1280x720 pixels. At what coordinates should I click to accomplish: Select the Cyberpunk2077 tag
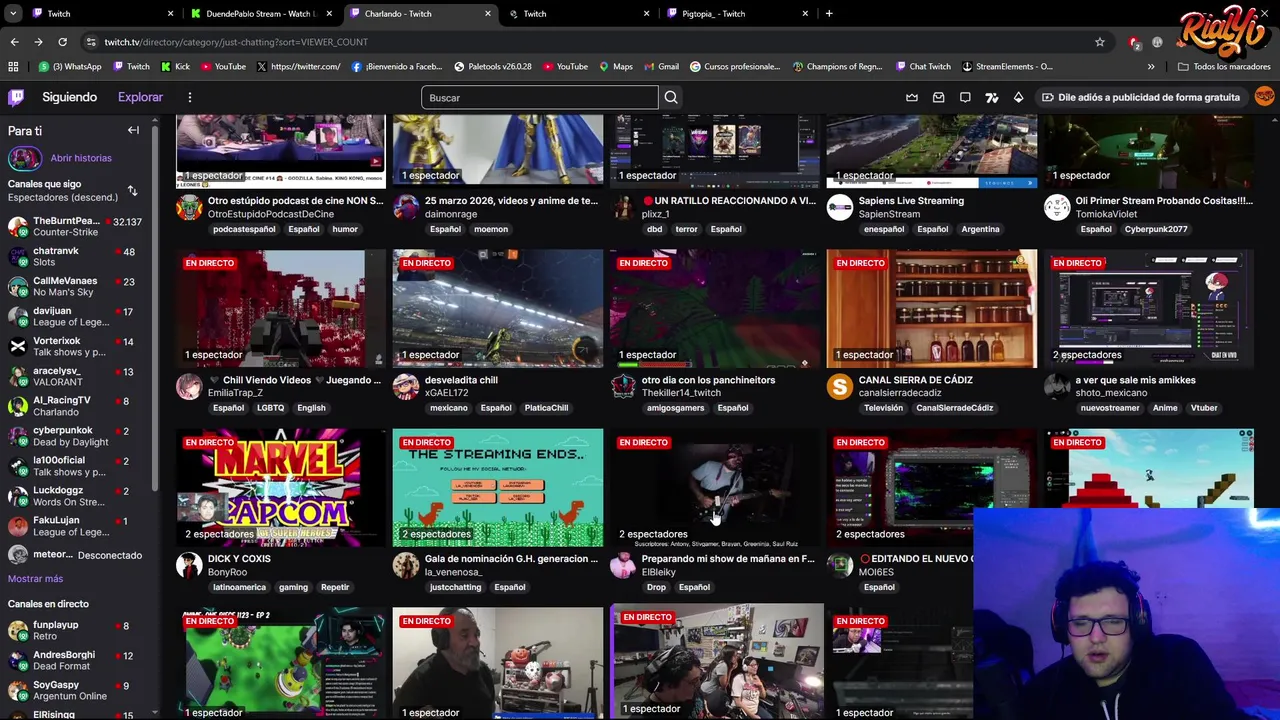(x=1155, y=229)
